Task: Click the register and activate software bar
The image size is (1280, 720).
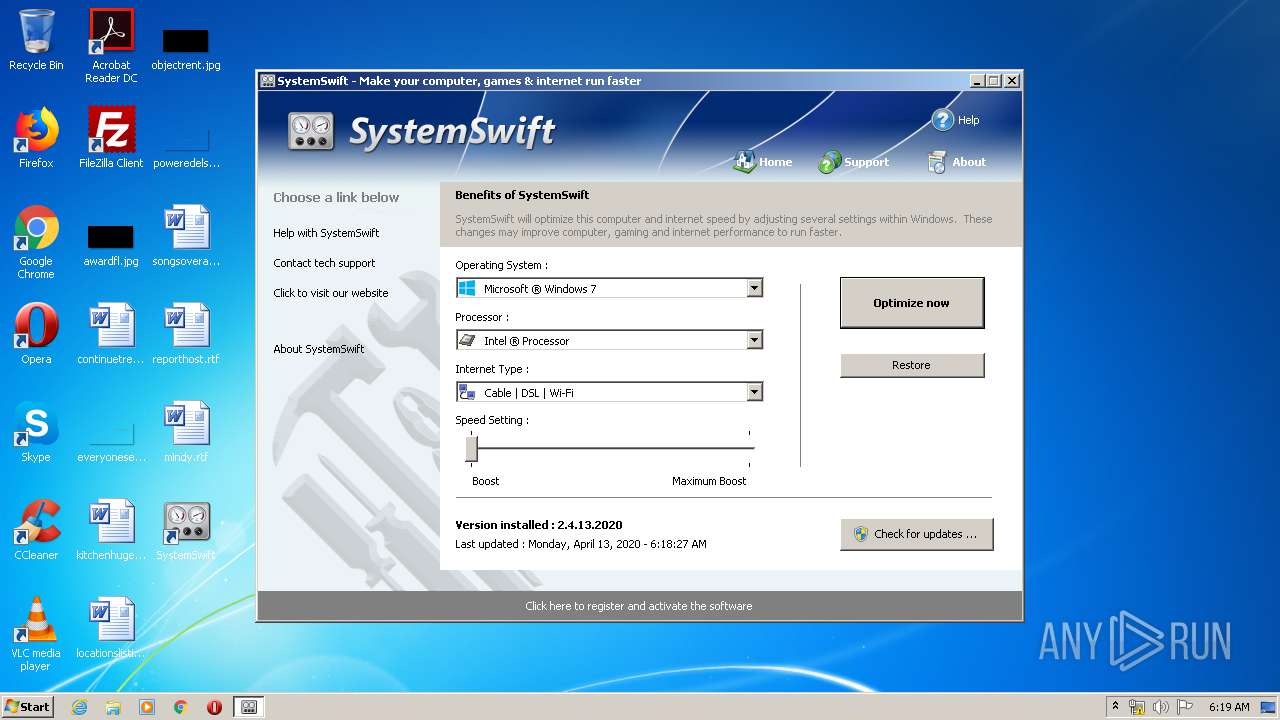Action: click(639, 606)
